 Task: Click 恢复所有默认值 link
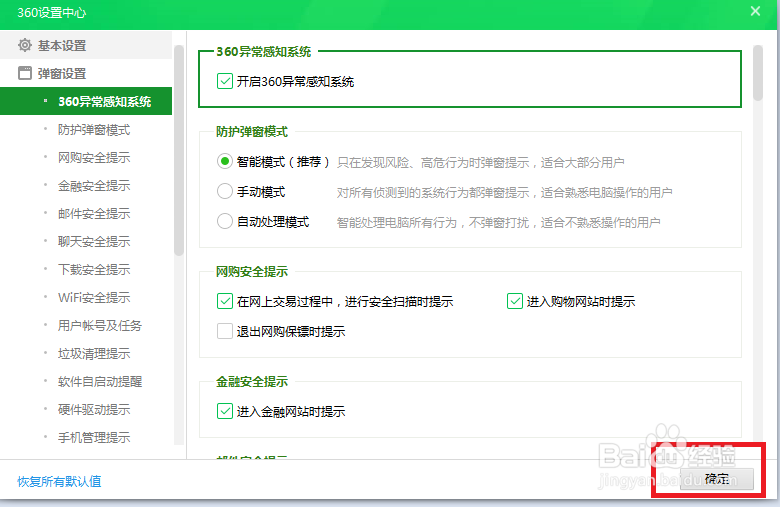click(x=59, y=481)
